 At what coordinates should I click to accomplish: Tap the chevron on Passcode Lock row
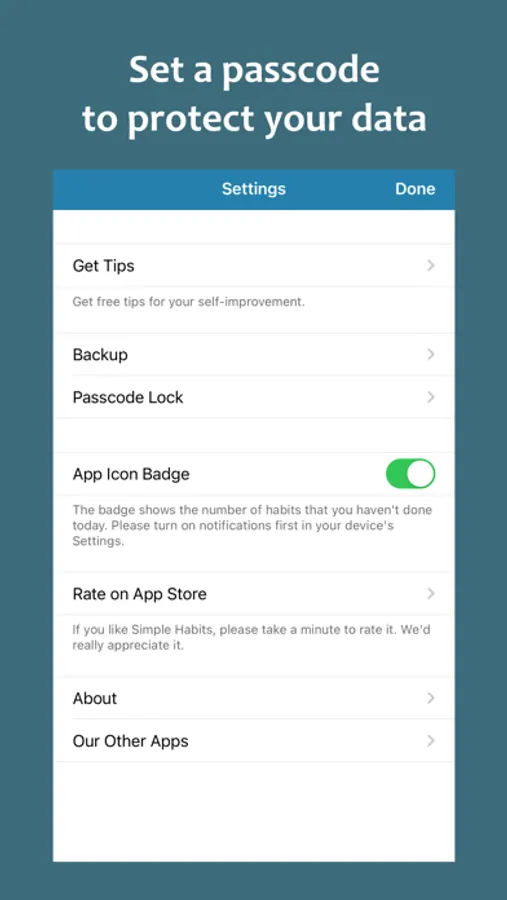pyautogui.click(x=431, y=397)
